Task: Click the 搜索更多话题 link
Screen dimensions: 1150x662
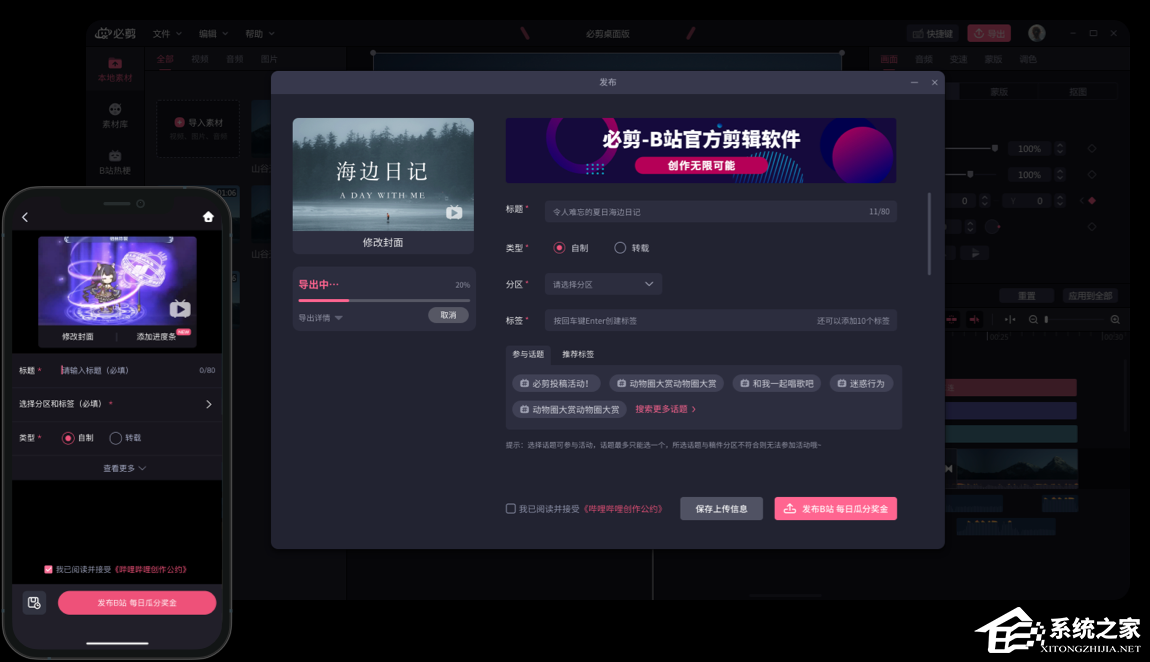Action: click(x=663, y=409)
